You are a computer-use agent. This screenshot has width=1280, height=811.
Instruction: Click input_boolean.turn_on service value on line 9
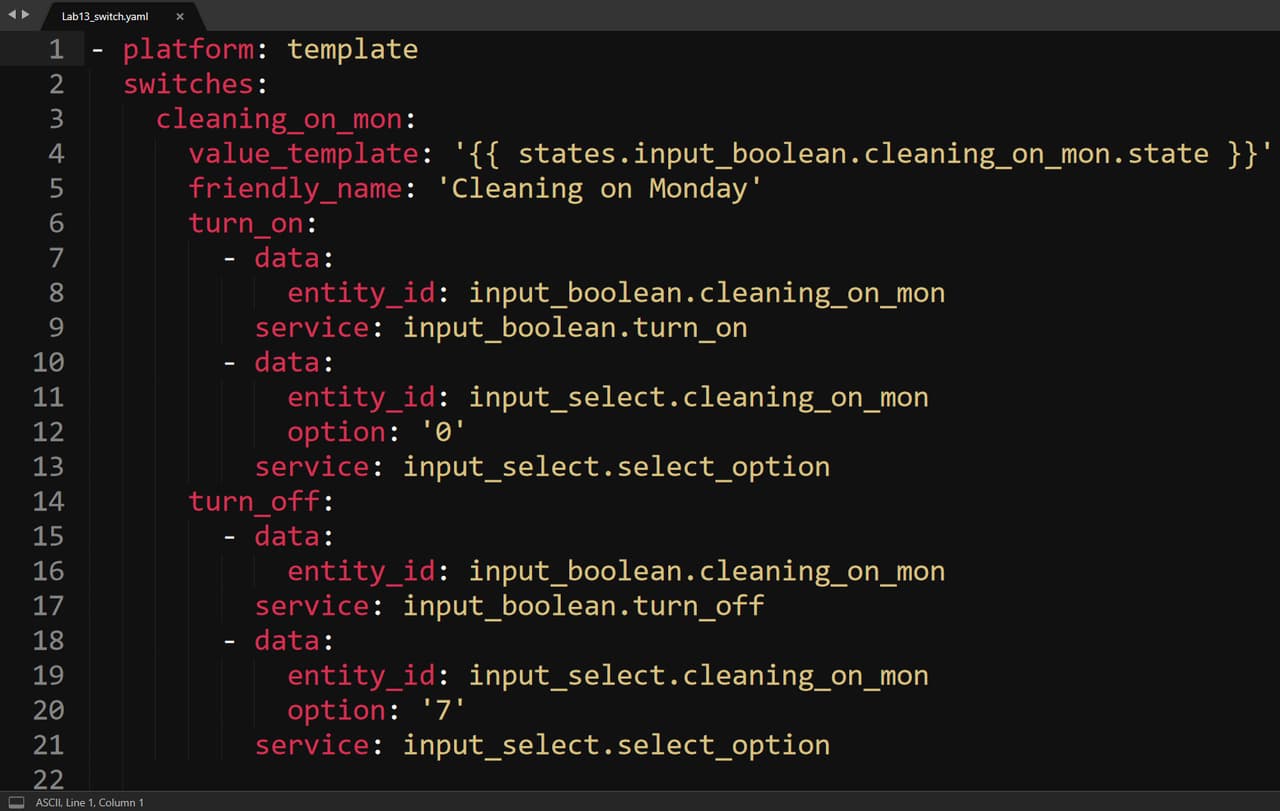point(575,327)
